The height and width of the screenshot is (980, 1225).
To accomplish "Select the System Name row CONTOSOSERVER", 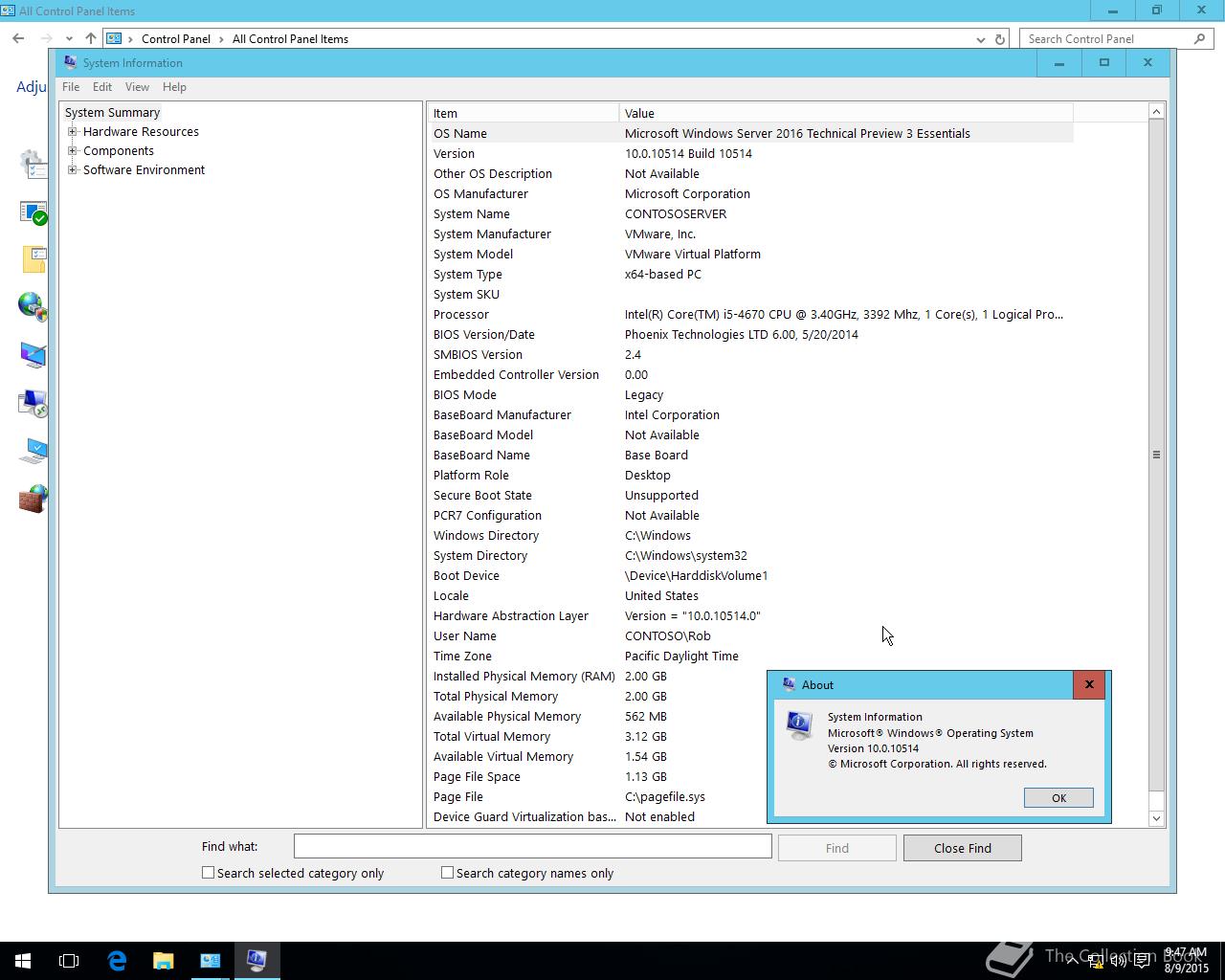I will (x=750, y=214).
